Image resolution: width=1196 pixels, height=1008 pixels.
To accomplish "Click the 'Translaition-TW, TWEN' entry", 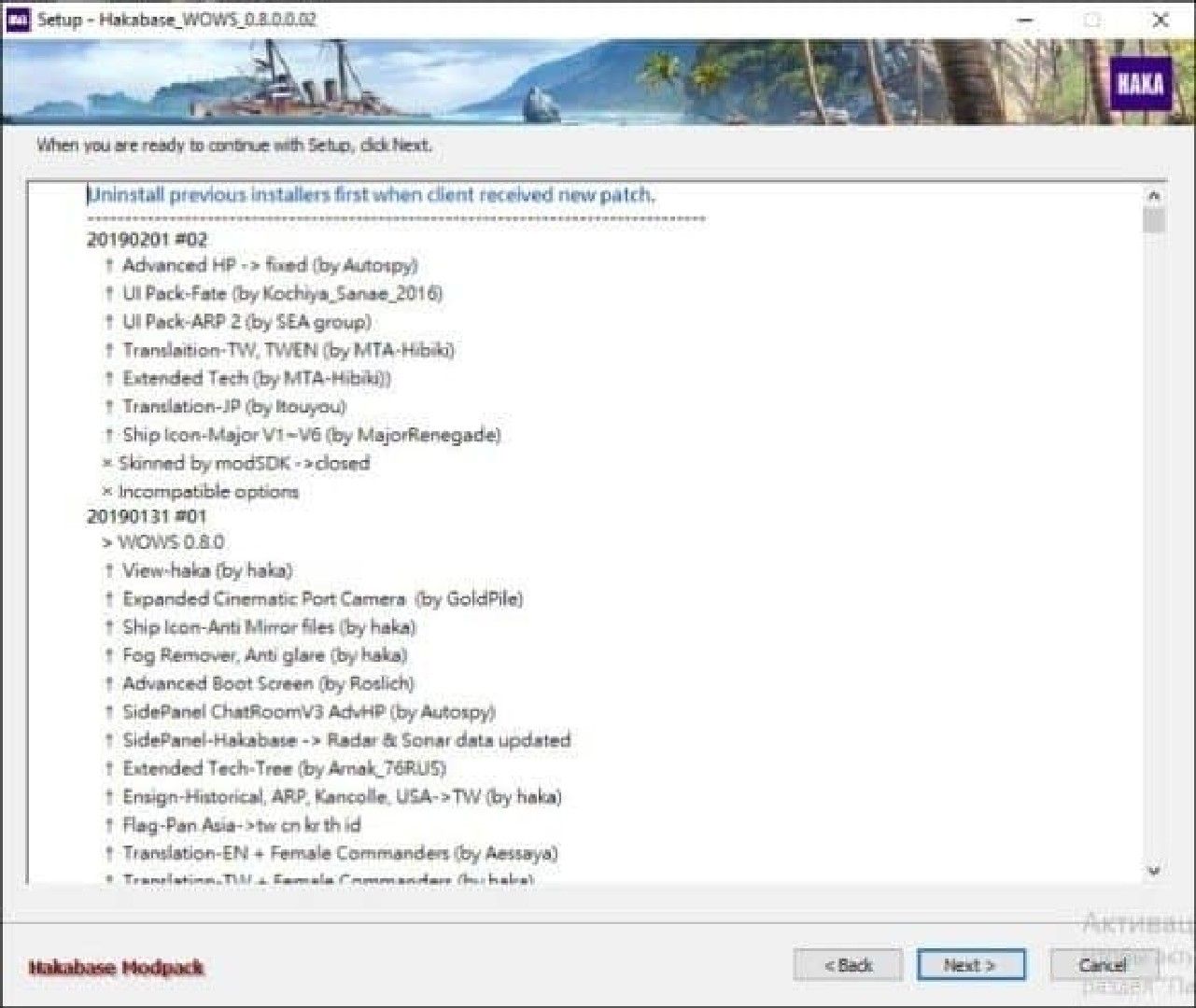I will coord(279,350).
